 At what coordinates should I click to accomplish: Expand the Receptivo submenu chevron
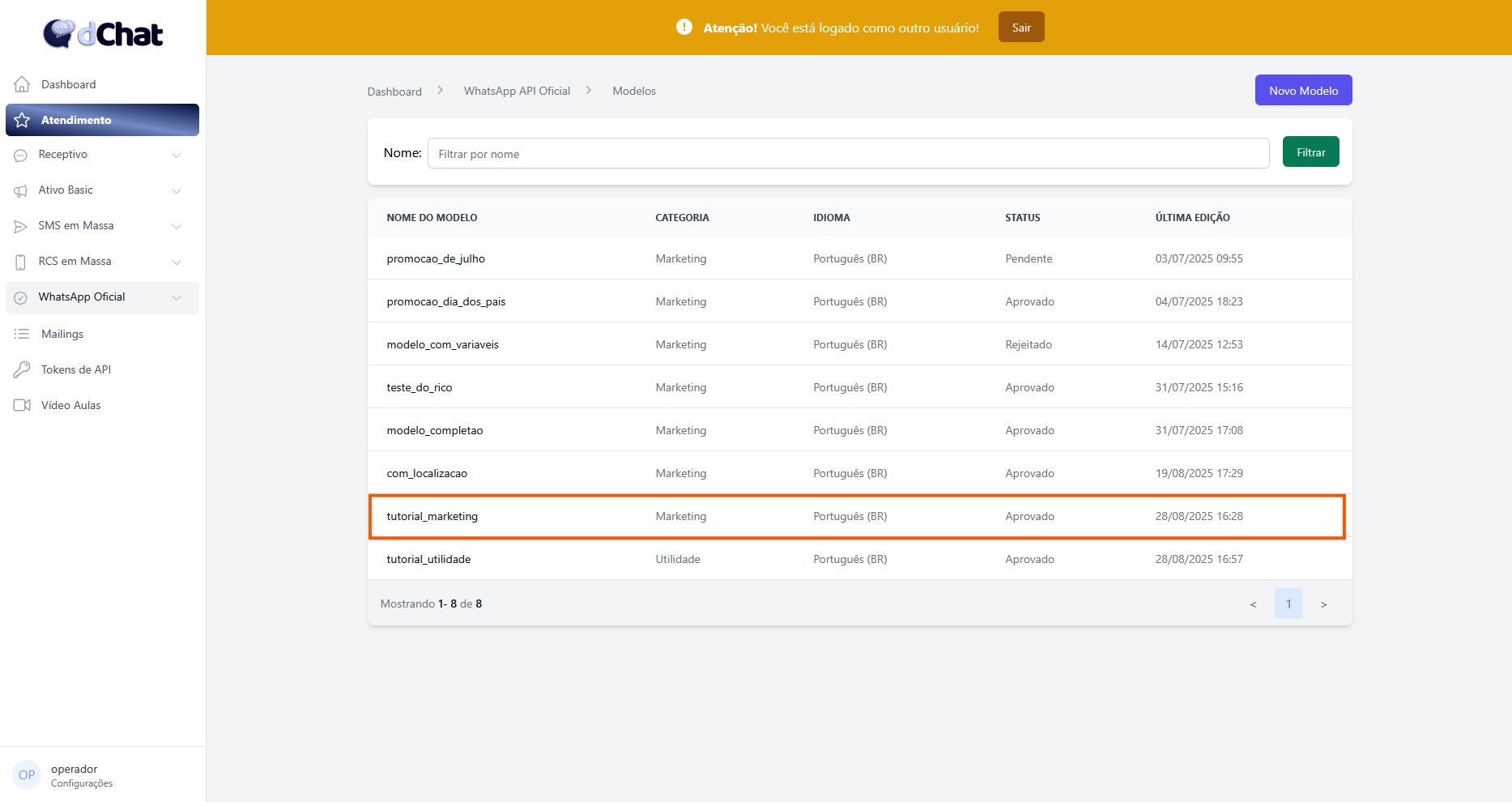(177, 155)
